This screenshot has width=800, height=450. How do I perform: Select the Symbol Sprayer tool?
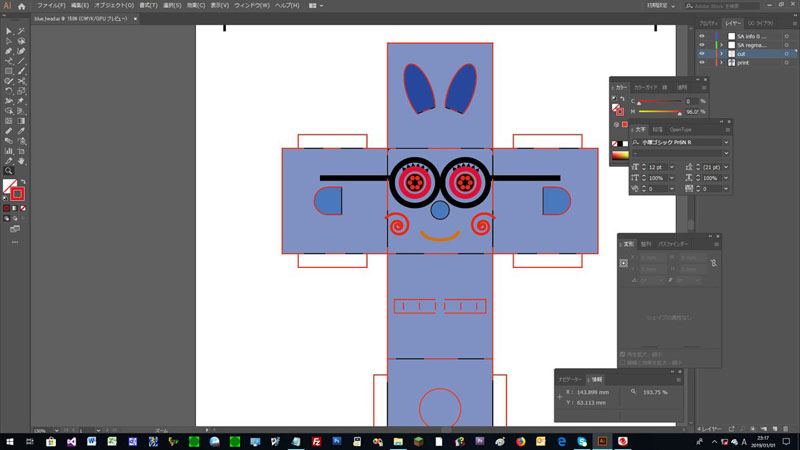(21, 141)
